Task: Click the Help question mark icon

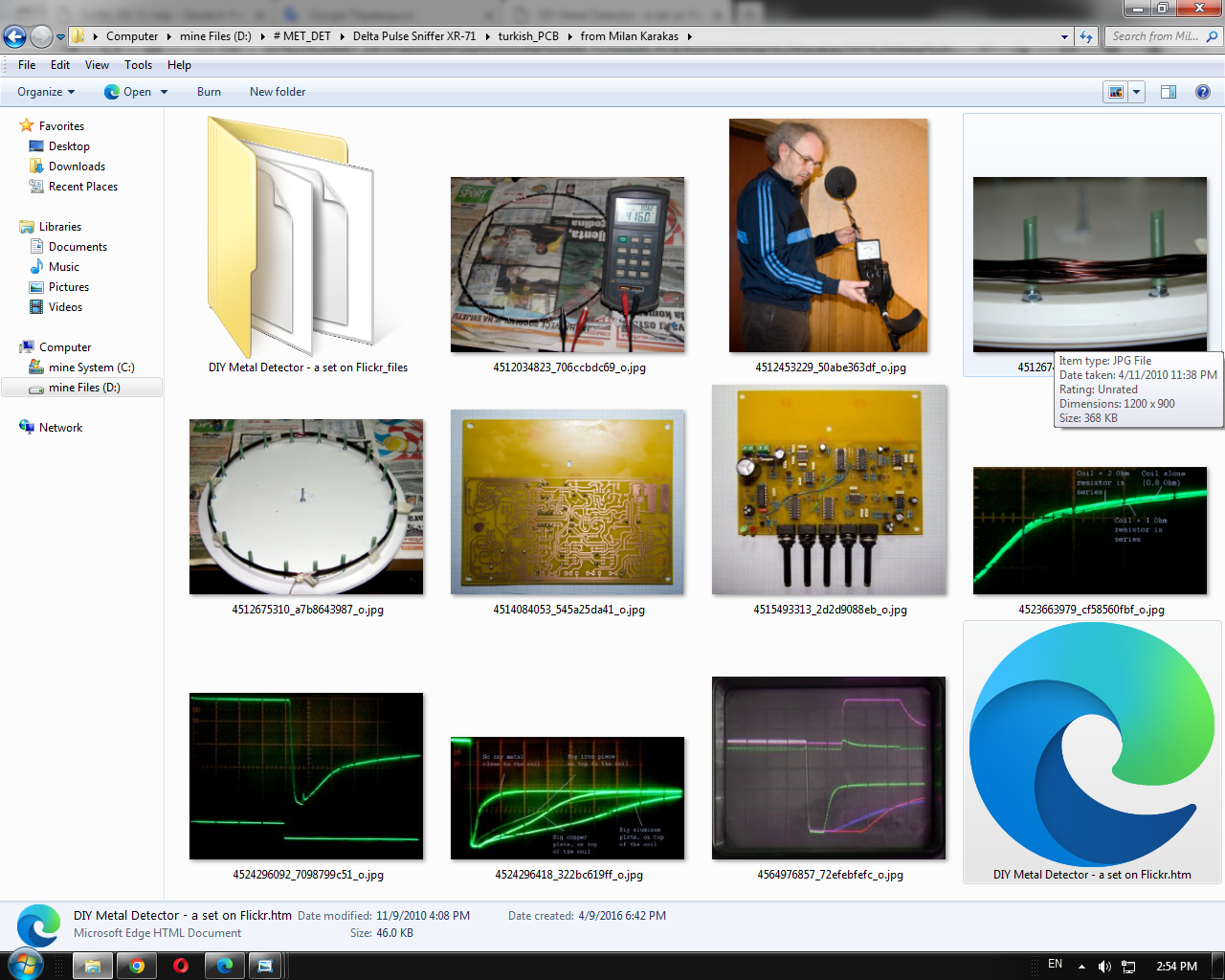Action: click(1202, 92)
